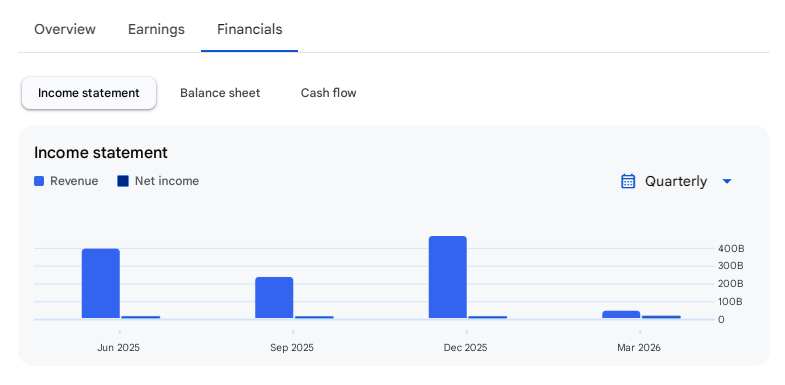Click the Revenue legend label

point(74,181)
